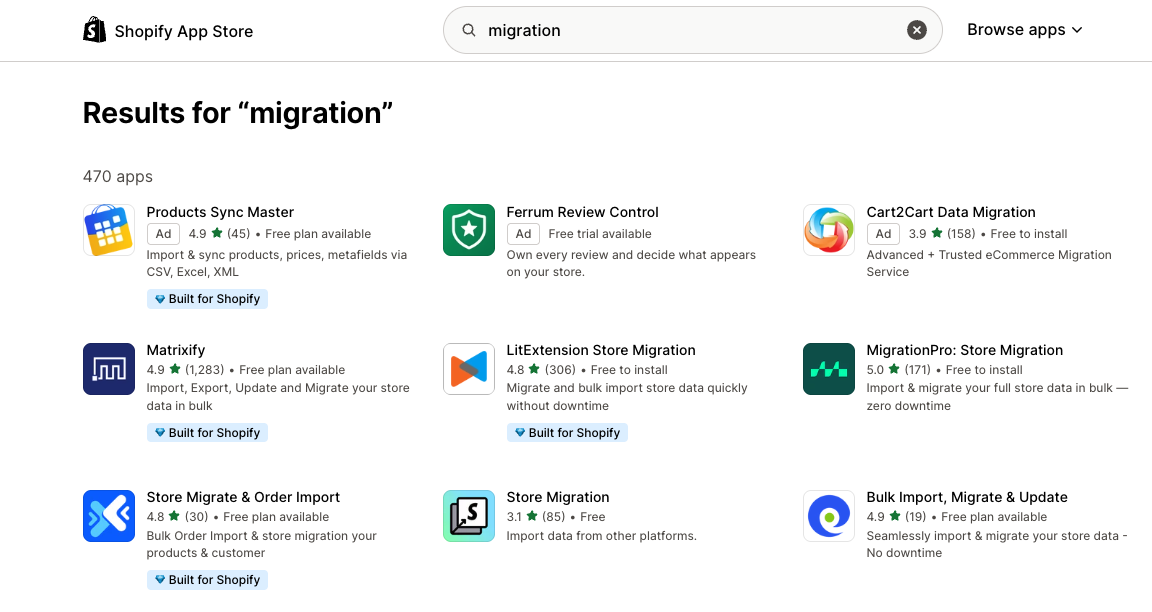Click the star rating of Store Migrate & Order Import
The height and width of the screenshot is (612, 1152).
(163, 516)
